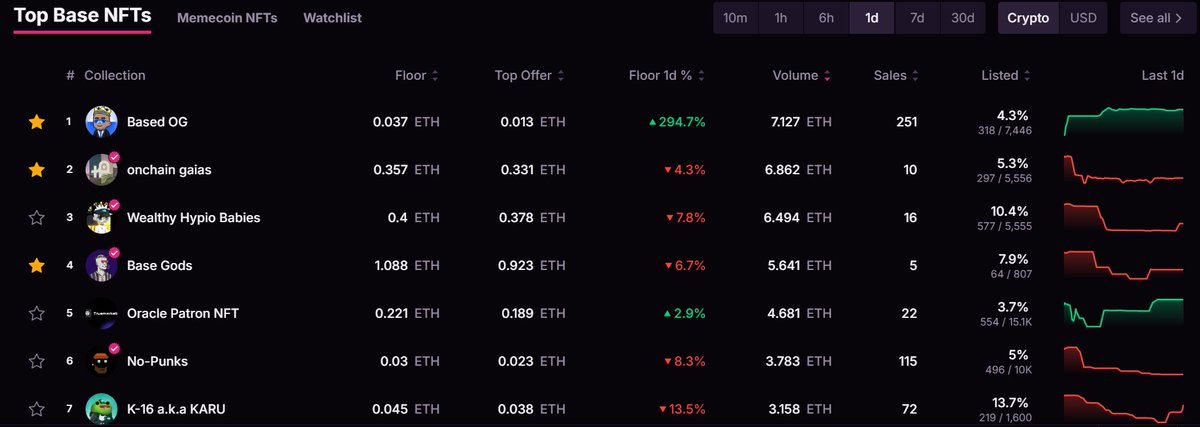Star Oracle Patron NFT collection

point(37,314)
